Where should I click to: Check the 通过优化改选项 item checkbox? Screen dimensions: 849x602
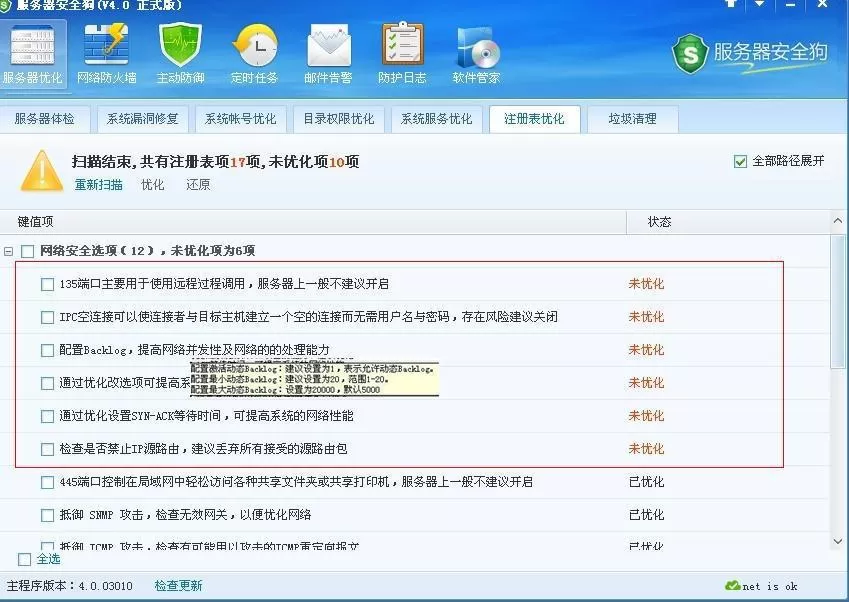[48, 383]
